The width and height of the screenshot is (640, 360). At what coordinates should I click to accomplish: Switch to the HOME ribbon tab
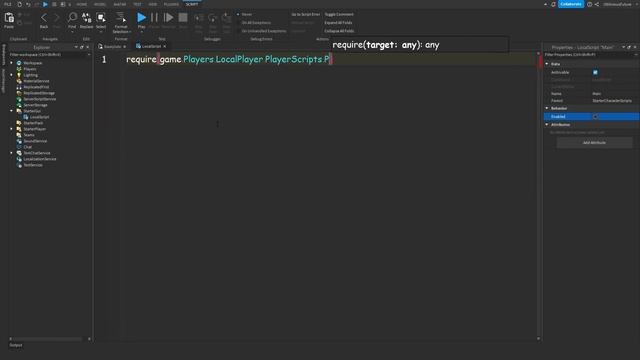(x=82, y=4)
